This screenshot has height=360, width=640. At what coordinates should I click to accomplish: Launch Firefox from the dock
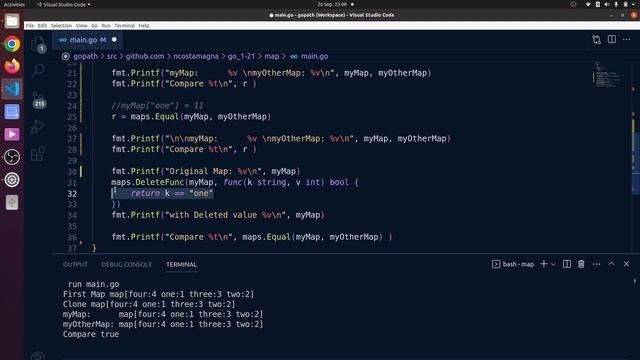[x=12, y=66]
